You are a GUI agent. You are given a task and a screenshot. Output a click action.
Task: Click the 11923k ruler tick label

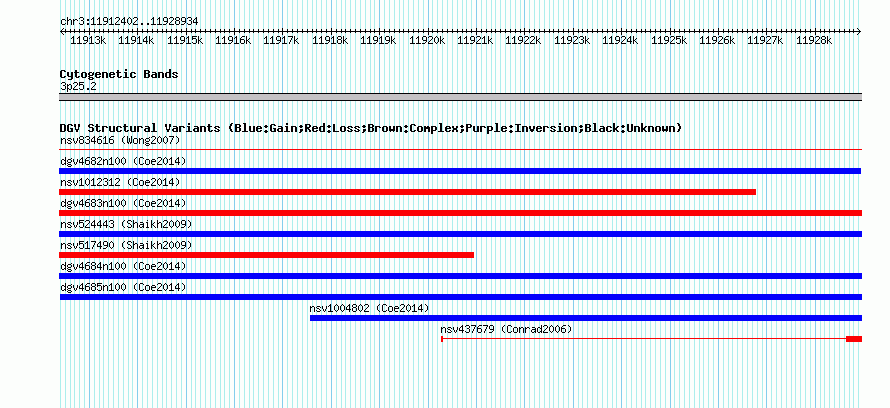click(x=572, y=40)
